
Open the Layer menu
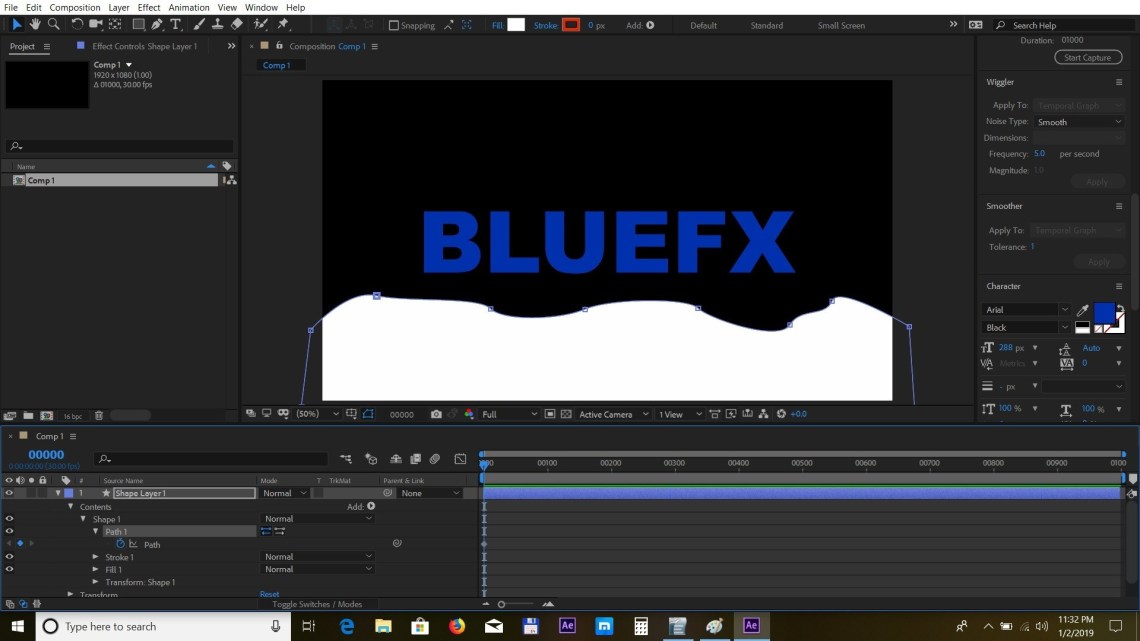pos(119,7)
